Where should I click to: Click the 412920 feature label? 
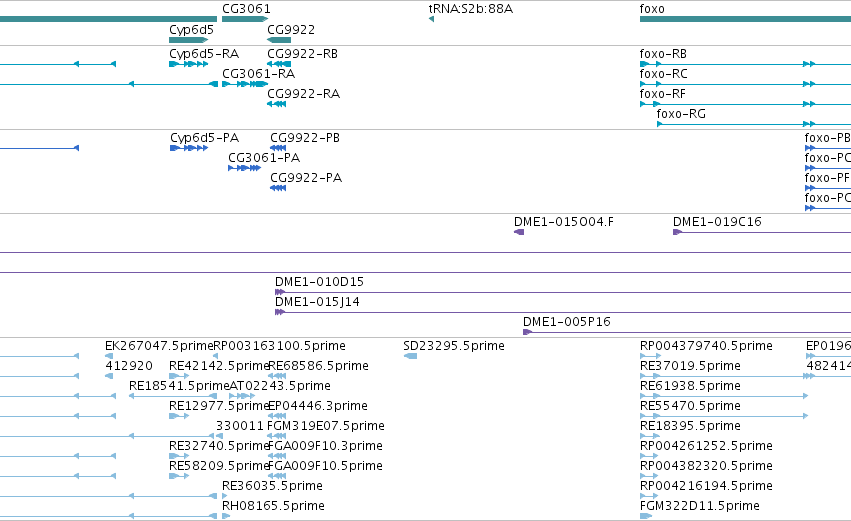click(129, 366)
